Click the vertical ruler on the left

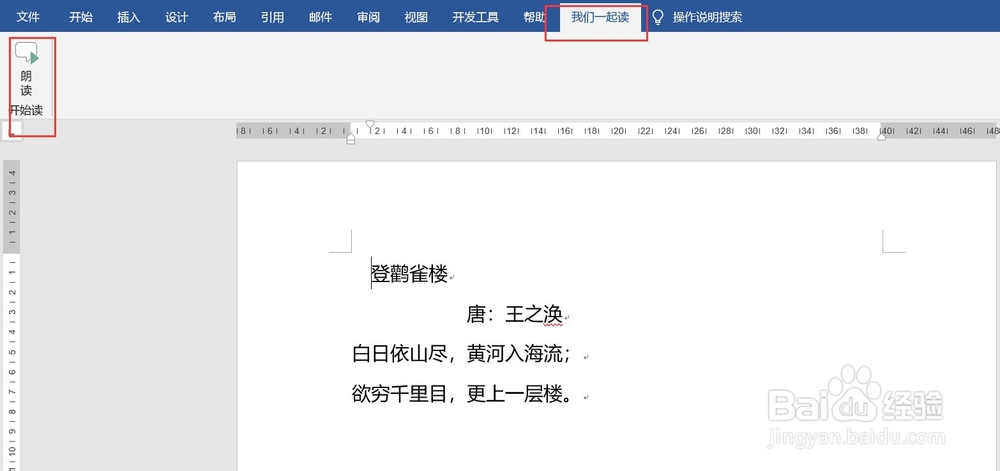pos(11,315)
